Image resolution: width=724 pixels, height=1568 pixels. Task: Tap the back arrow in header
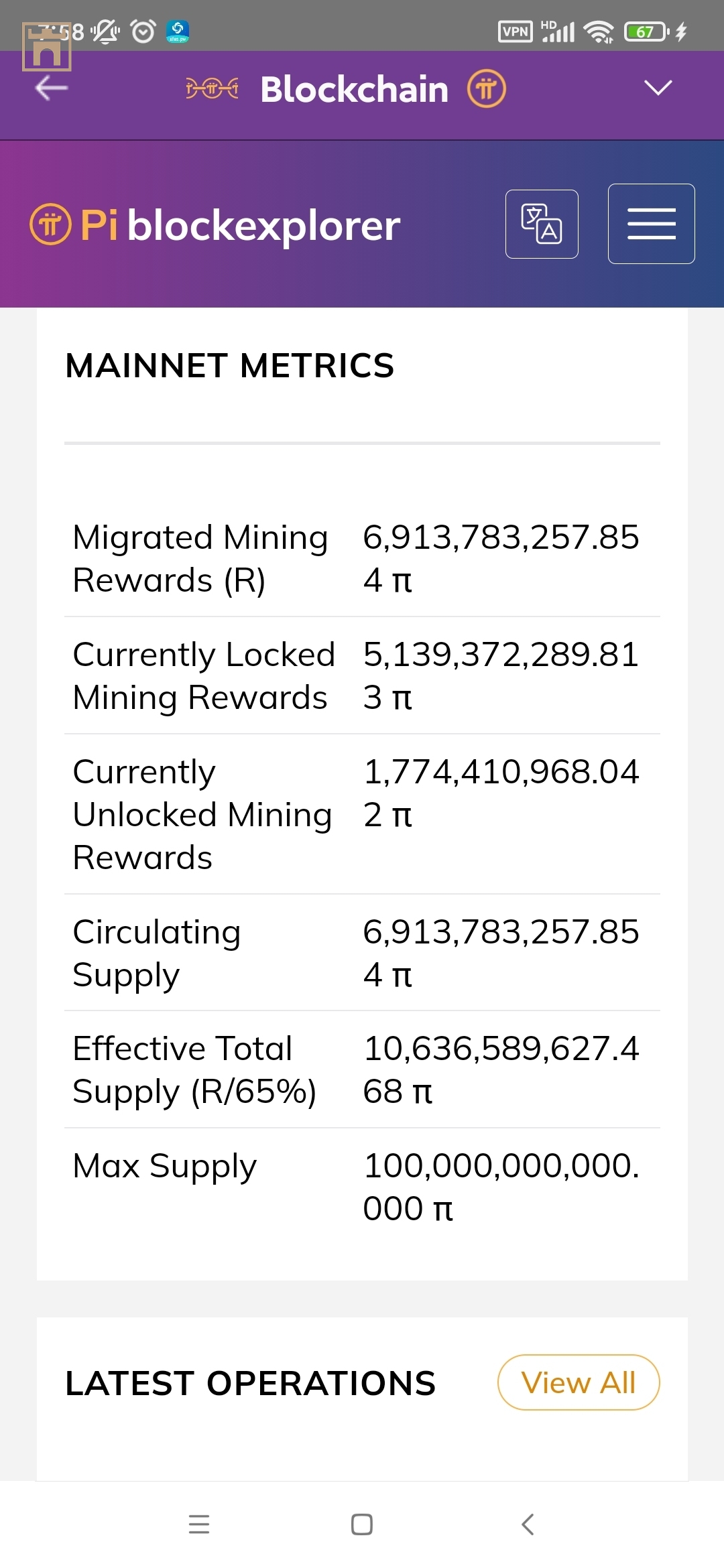(52, 88)
